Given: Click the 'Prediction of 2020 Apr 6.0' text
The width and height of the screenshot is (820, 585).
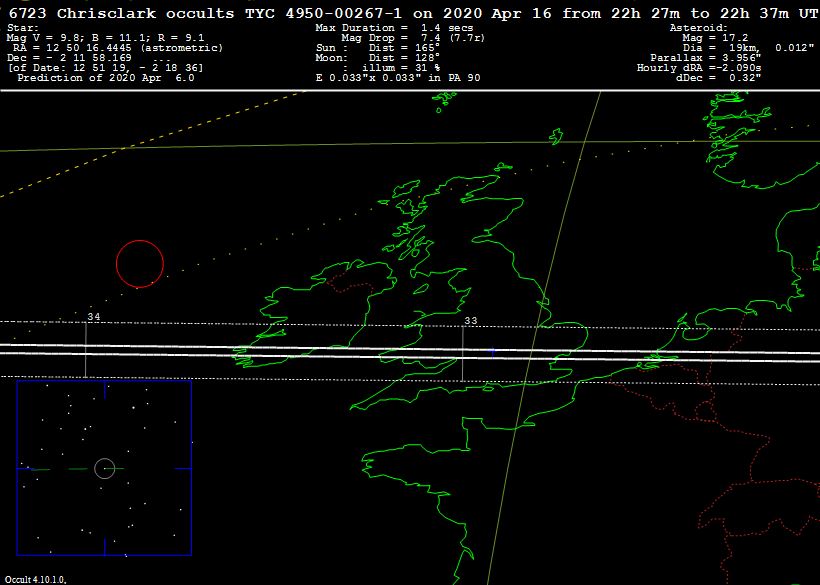Looking at the screenshot, I should pos(106,77).
